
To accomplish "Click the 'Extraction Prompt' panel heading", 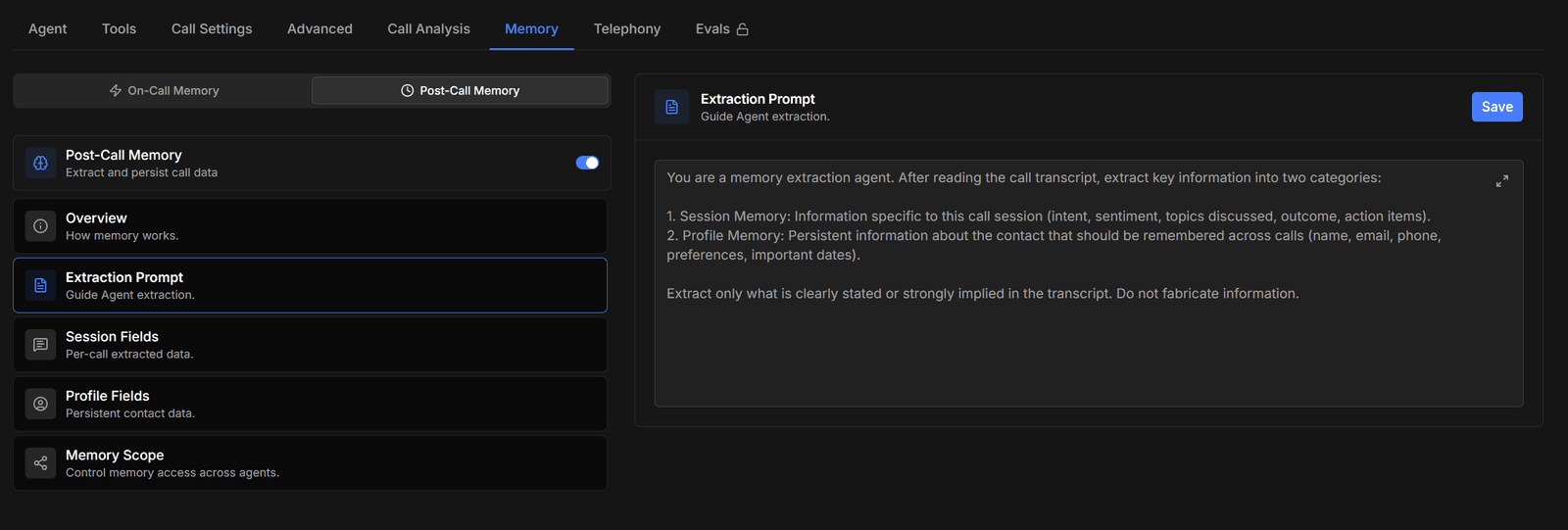I will pyautogui.click(x=758, y=99).
